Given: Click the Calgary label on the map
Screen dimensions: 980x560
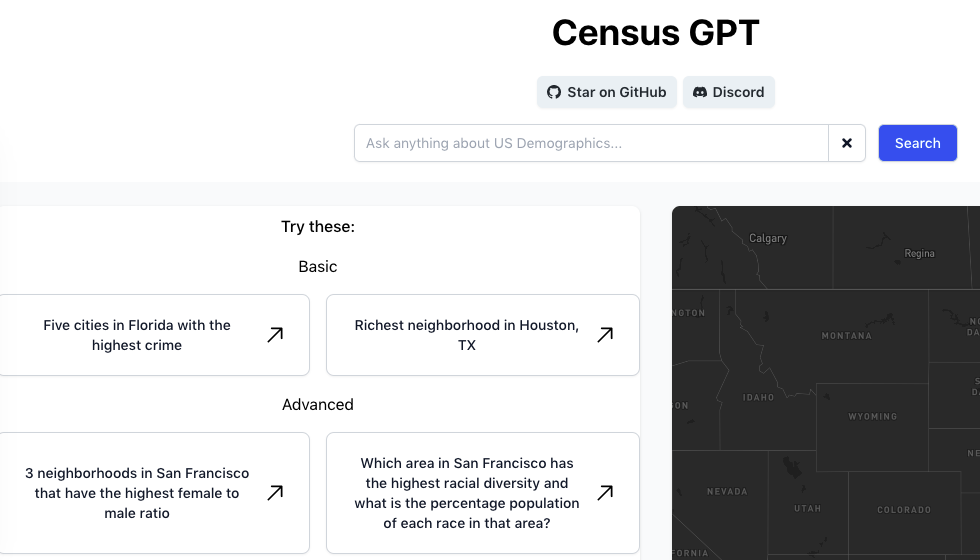Looking at the screenshot, I should [768, 238].
